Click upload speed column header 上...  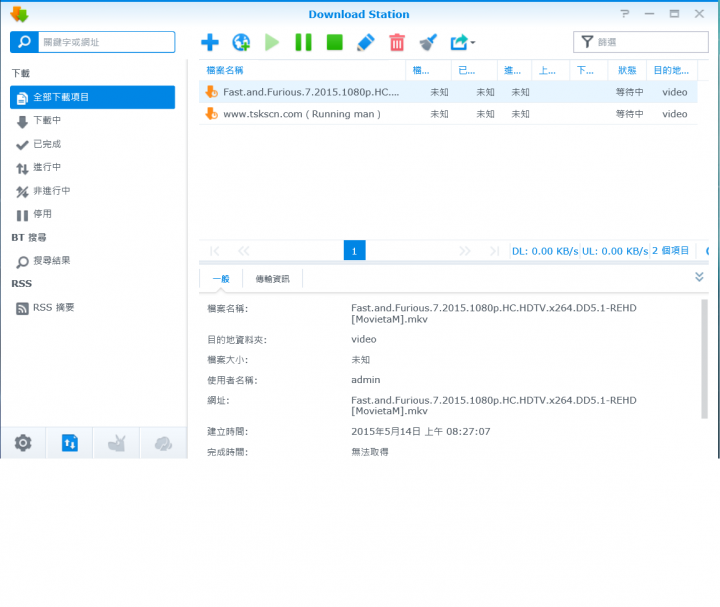pyautogui.click(x=551, y=70)
